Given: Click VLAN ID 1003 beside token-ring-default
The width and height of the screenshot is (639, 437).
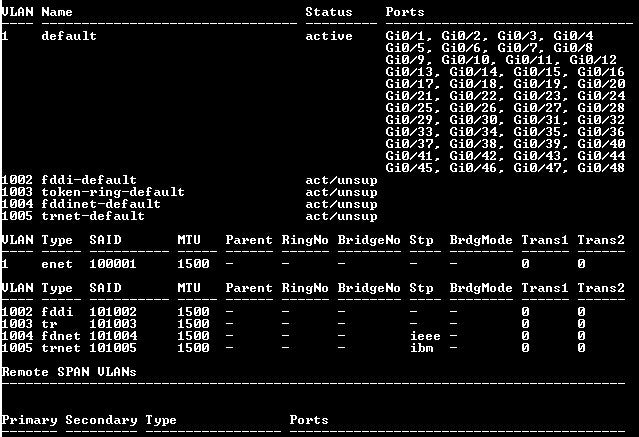Looking at the screenshot, I should [17, 192].
